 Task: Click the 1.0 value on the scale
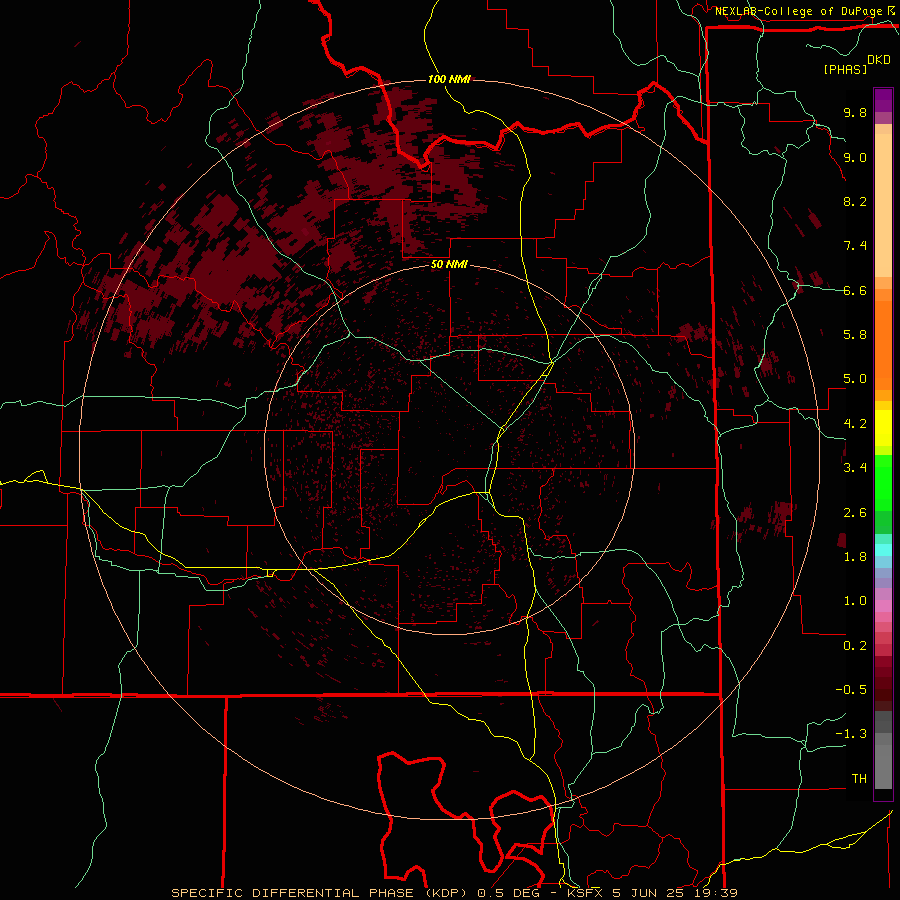tap(855, 601)
